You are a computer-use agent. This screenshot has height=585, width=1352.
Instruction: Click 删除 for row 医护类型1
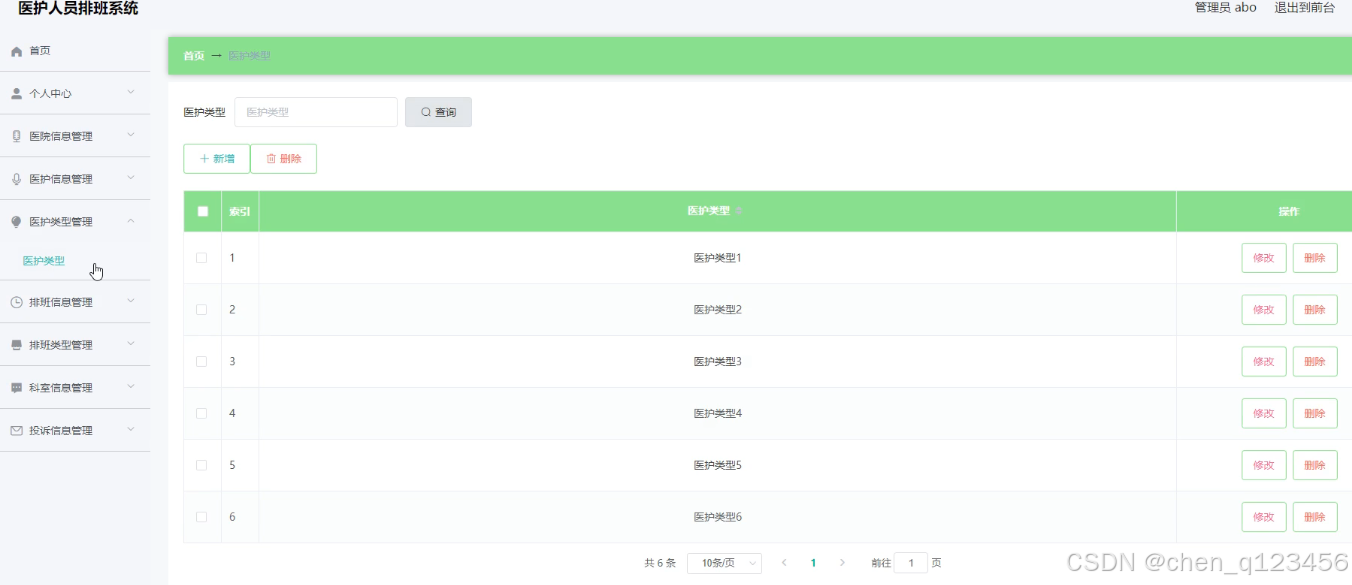point(1315,257)
